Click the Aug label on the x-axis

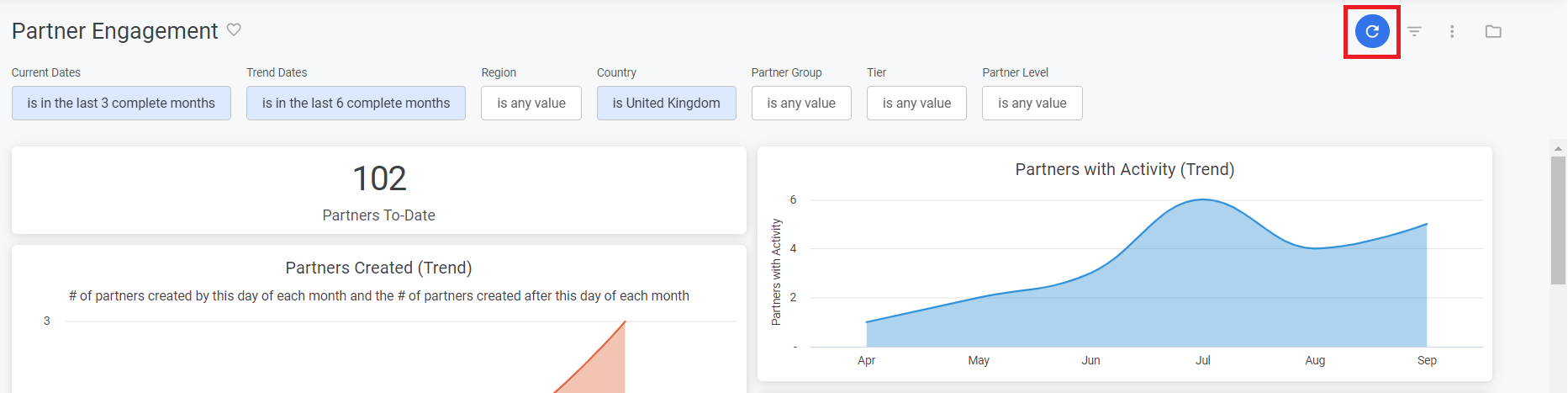(x=1316, y=360)
